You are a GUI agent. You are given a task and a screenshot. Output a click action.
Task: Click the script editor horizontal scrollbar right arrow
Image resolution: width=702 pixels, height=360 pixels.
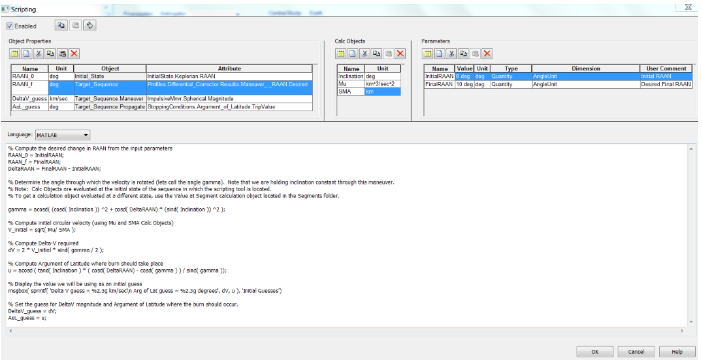[x=683, y=330]
